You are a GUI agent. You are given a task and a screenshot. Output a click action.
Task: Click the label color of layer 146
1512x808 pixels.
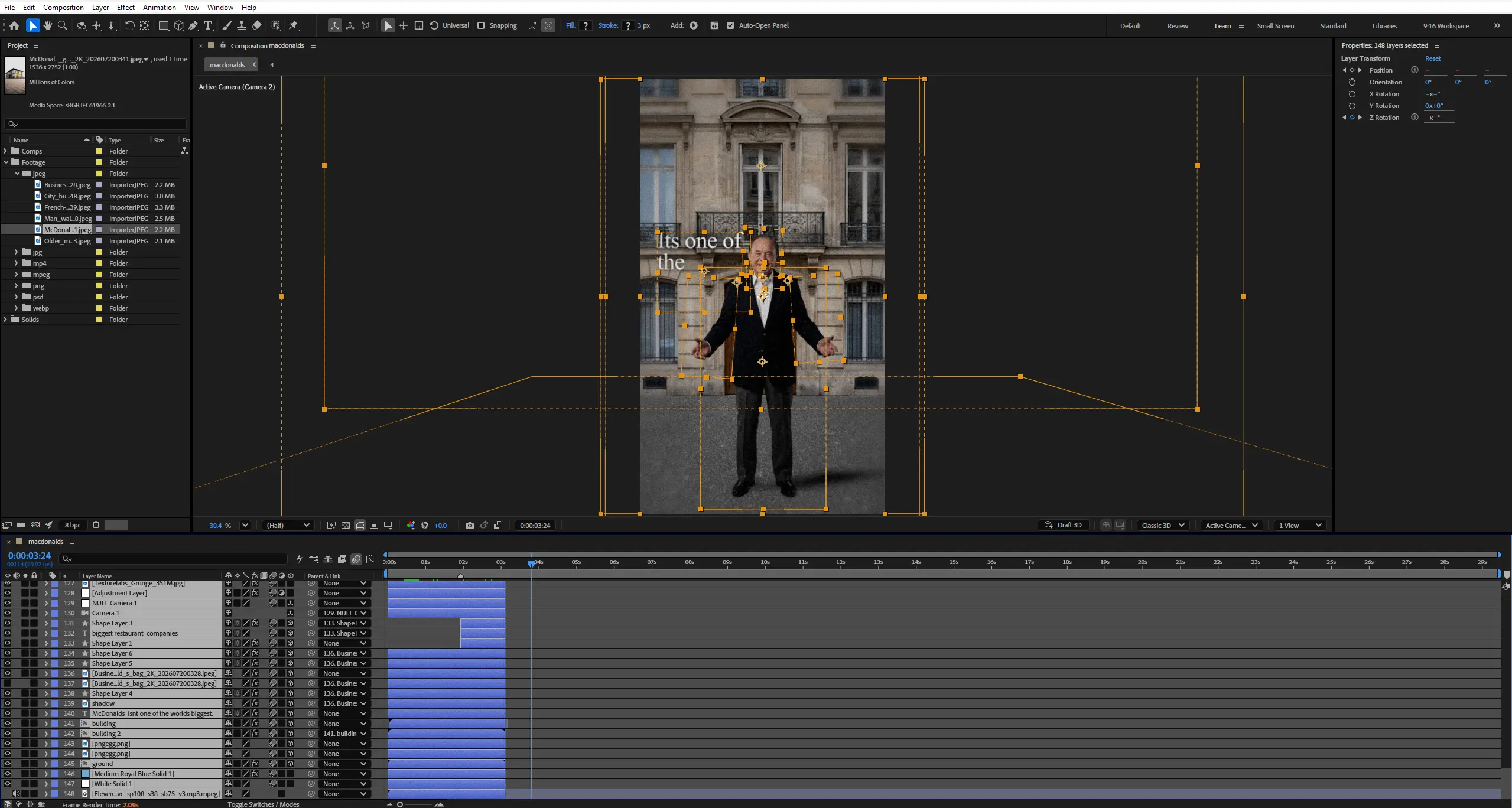pyautogui.click(x=55, y=774)
